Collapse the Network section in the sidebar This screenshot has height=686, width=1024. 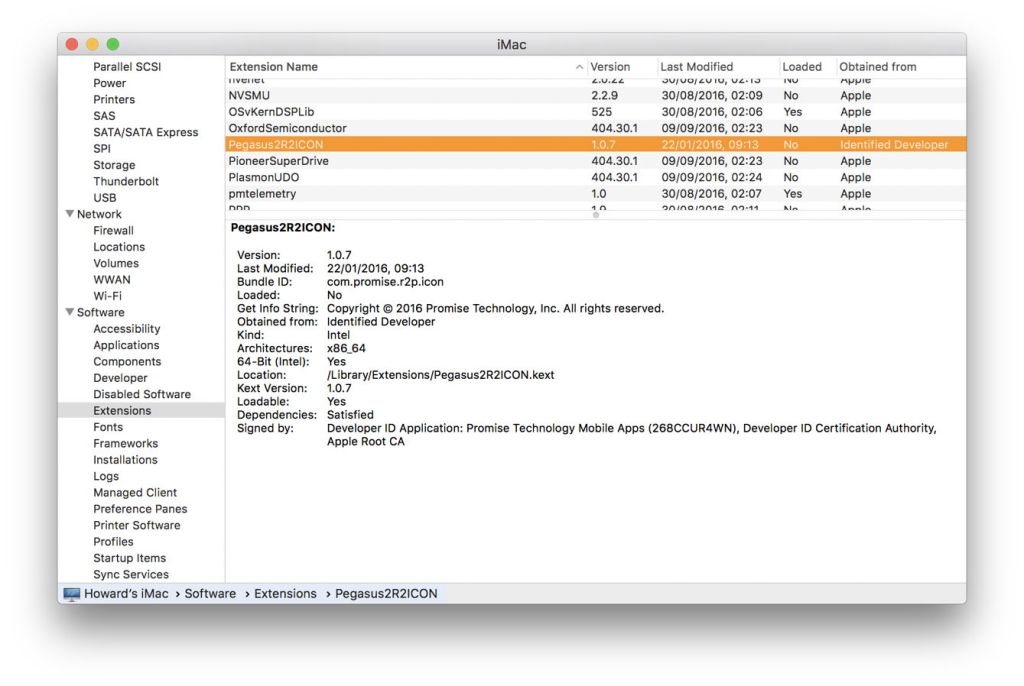(69, 214)
